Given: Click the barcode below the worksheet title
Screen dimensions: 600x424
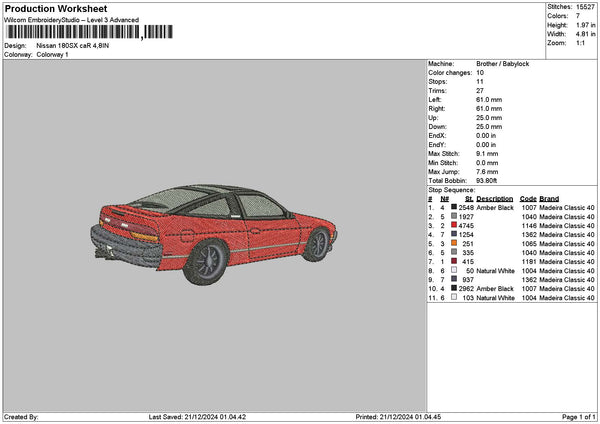Looking at the screenshot, I should coord(72,34).
